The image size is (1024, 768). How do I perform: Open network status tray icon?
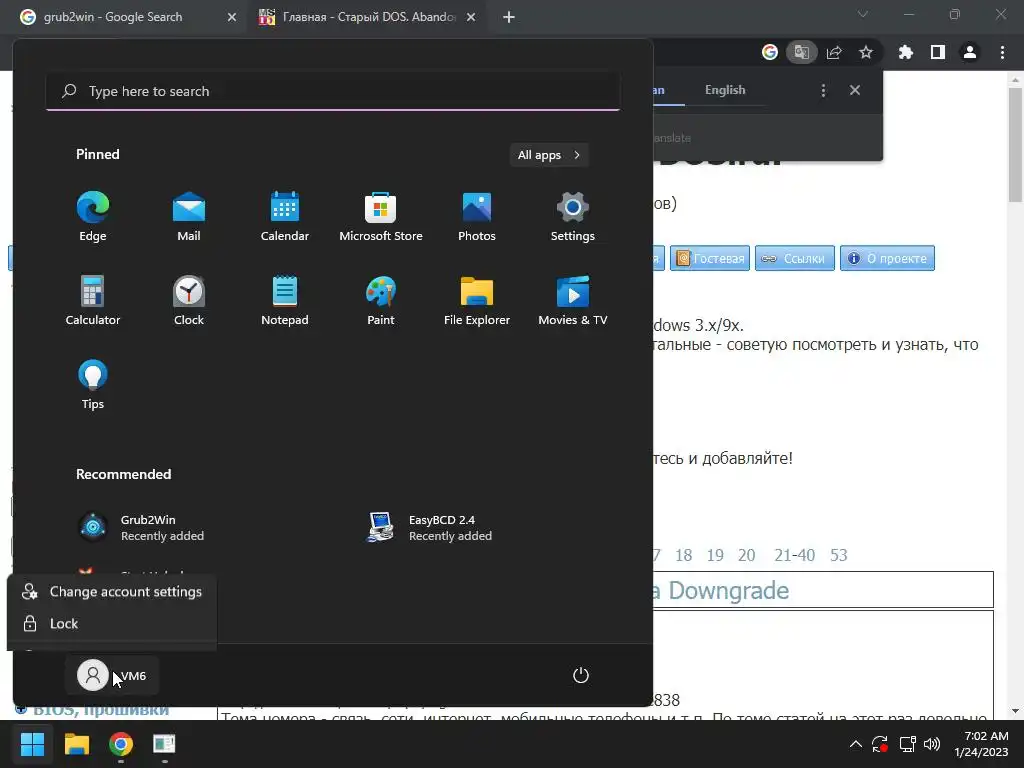[x=907, y=744]
